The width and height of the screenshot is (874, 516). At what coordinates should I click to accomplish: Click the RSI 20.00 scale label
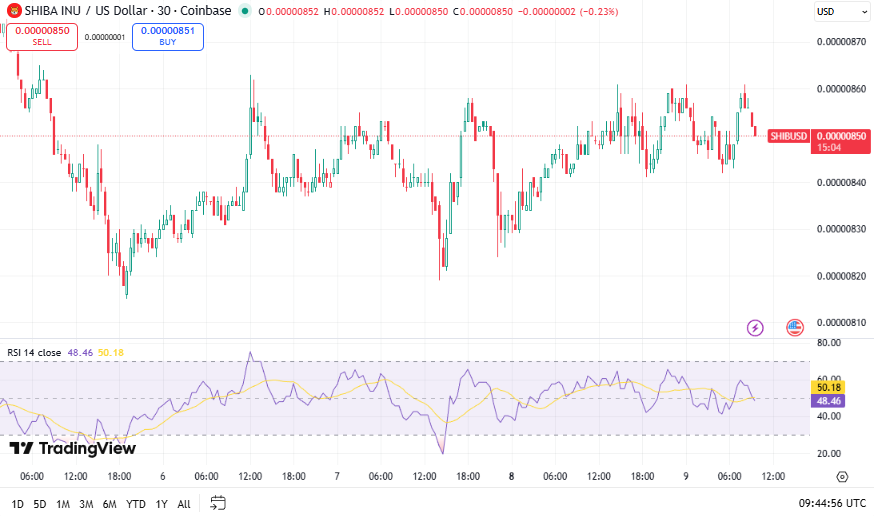tap(828, 454)
